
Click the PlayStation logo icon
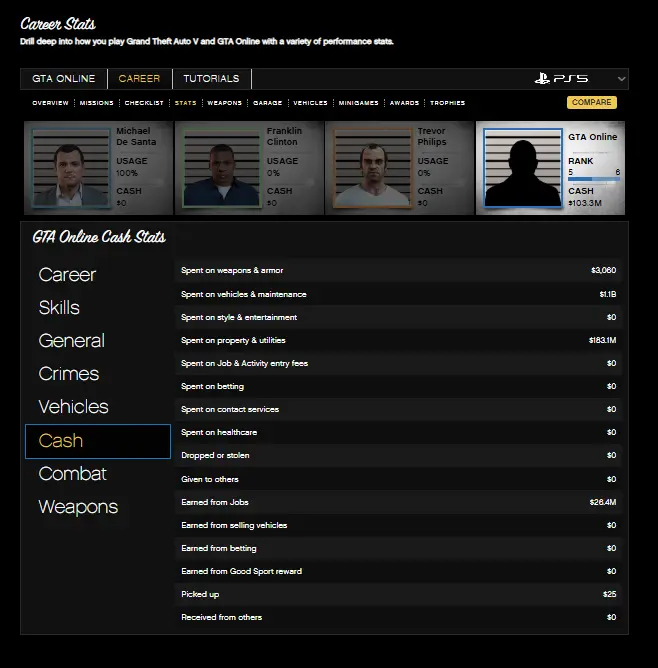click(545, 79)
